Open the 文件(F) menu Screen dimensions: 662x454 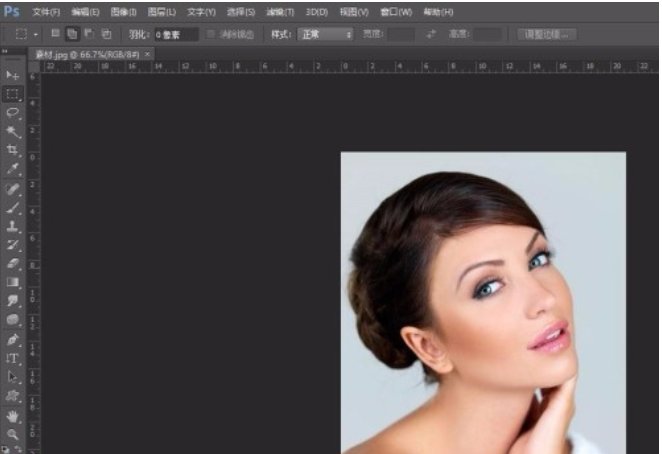[46, 12]
